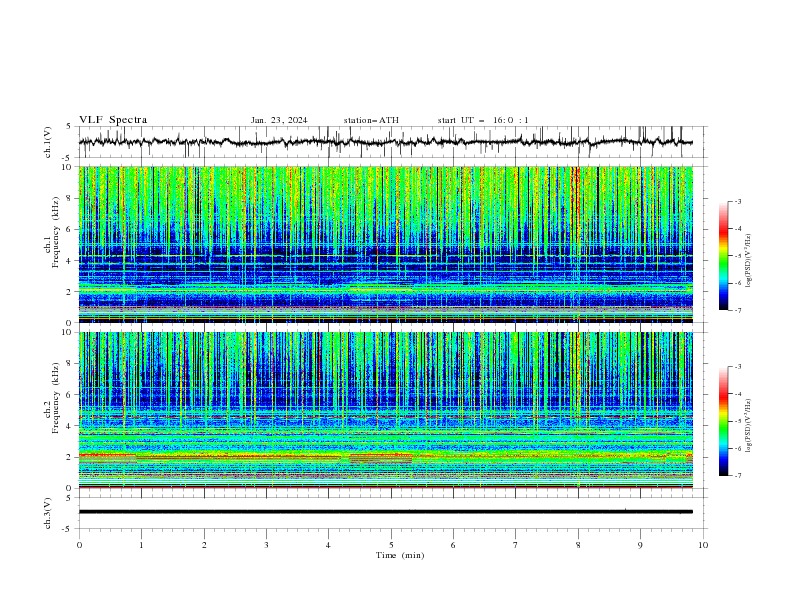Viewport: 792px width, 612px height.
Task: Click the 'start UT = 16:0 :1' text
Action: click(x=483, y=120)
